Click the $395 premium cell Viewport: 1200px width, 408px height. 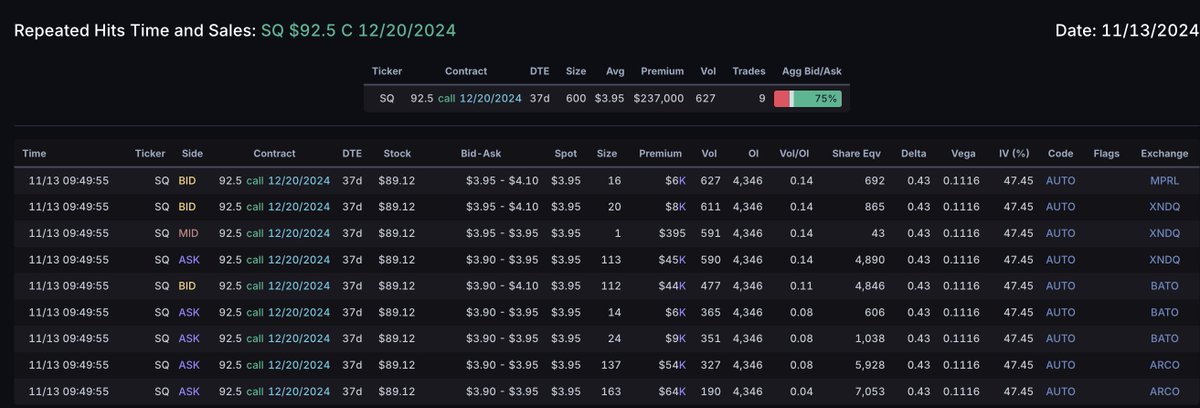[x=670, y=233]
